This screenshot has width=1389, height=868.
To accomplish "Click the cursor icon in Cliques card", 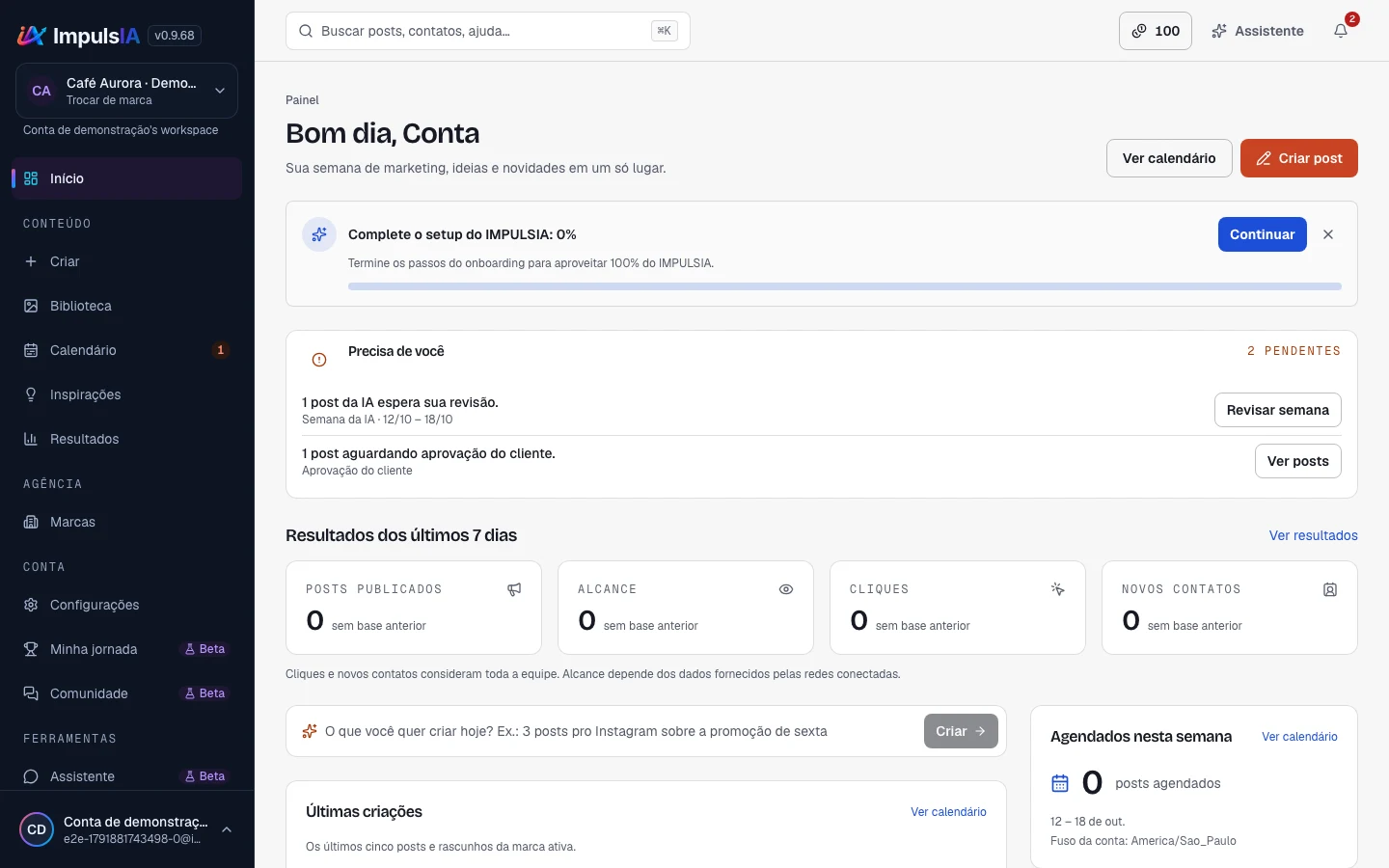I will click(1058, 589).
